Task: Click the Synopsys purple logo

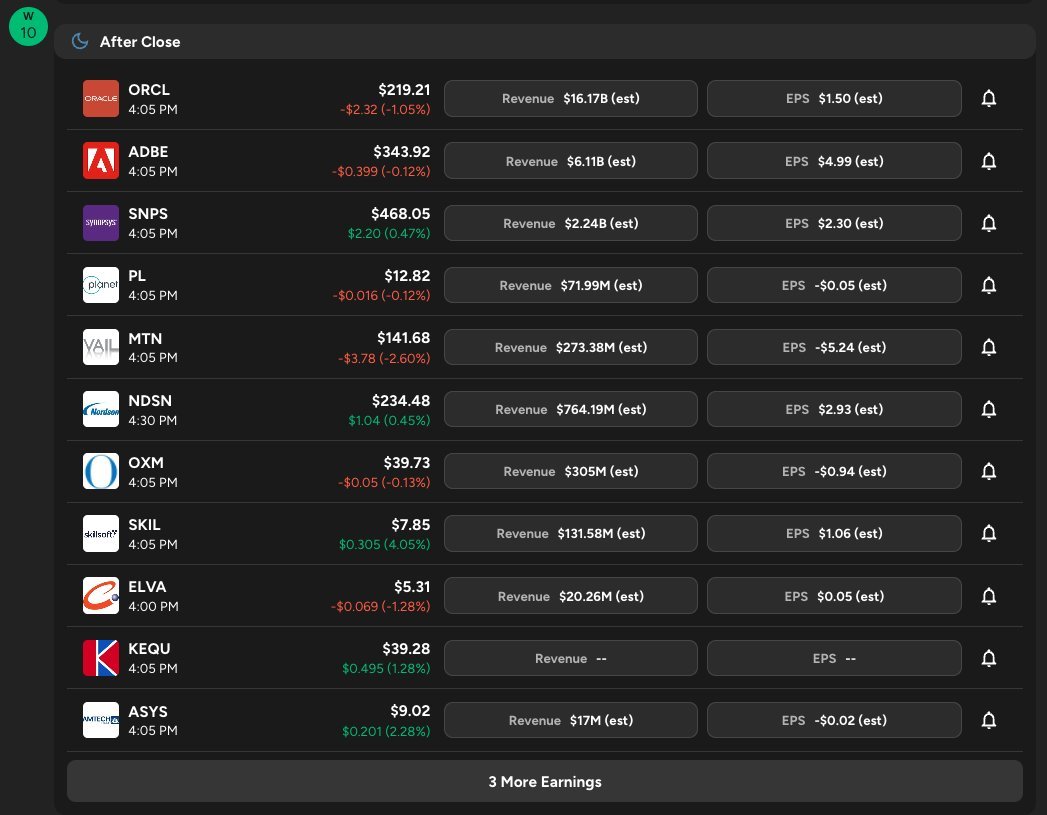Action: (x=101, y=222)
